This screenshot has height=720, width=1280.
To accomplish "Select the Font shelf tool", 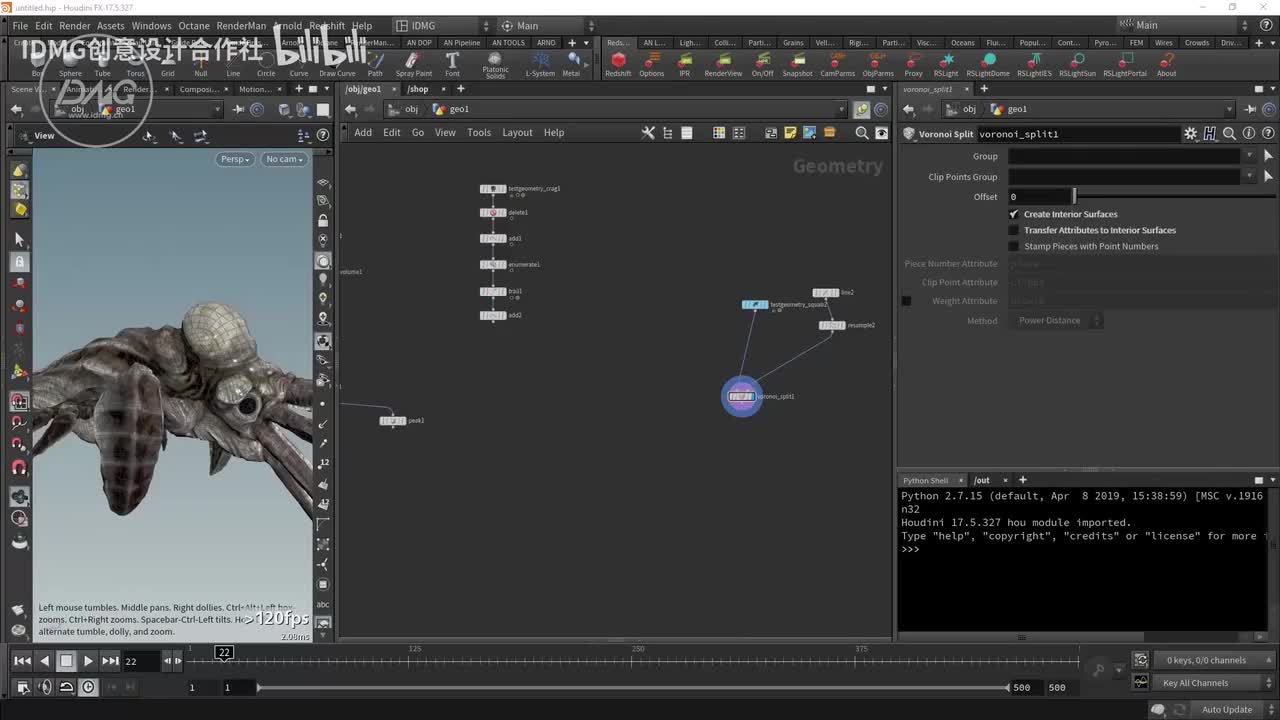I will point(452,62).
